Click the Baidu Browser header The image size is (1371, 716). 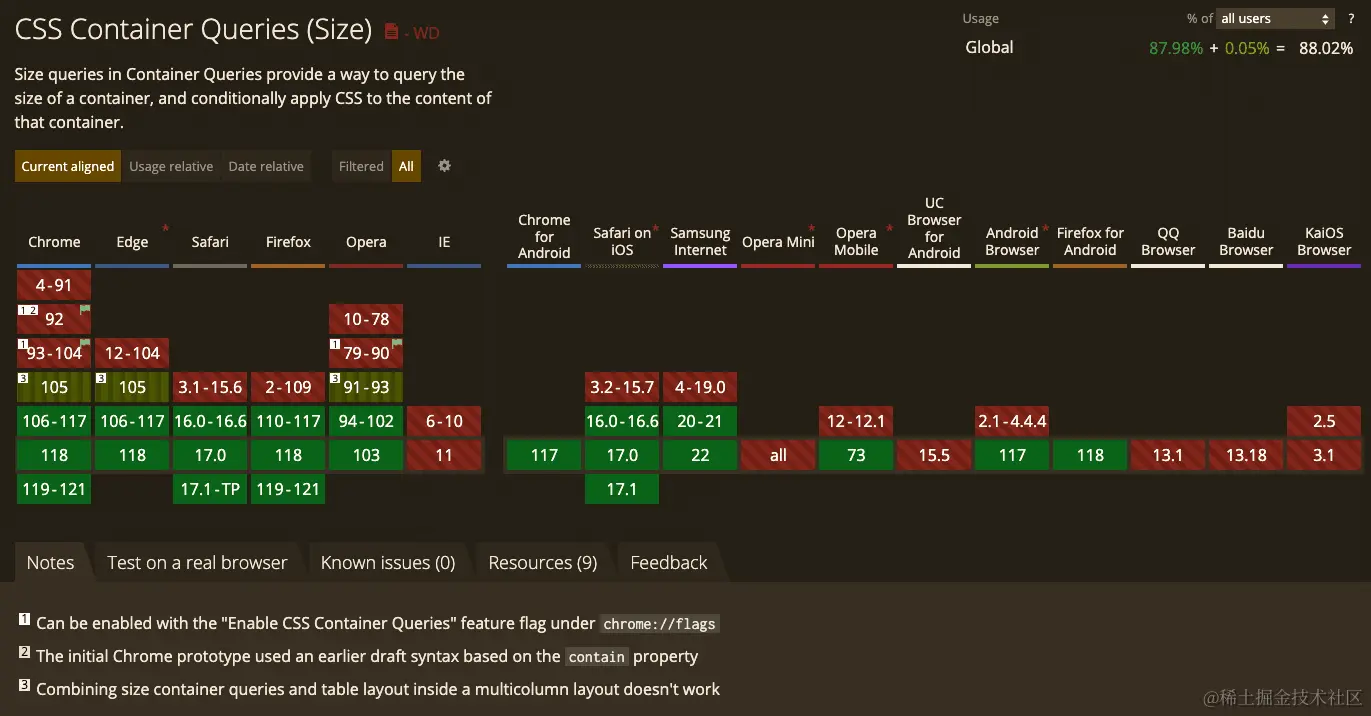coord(1246,241)
